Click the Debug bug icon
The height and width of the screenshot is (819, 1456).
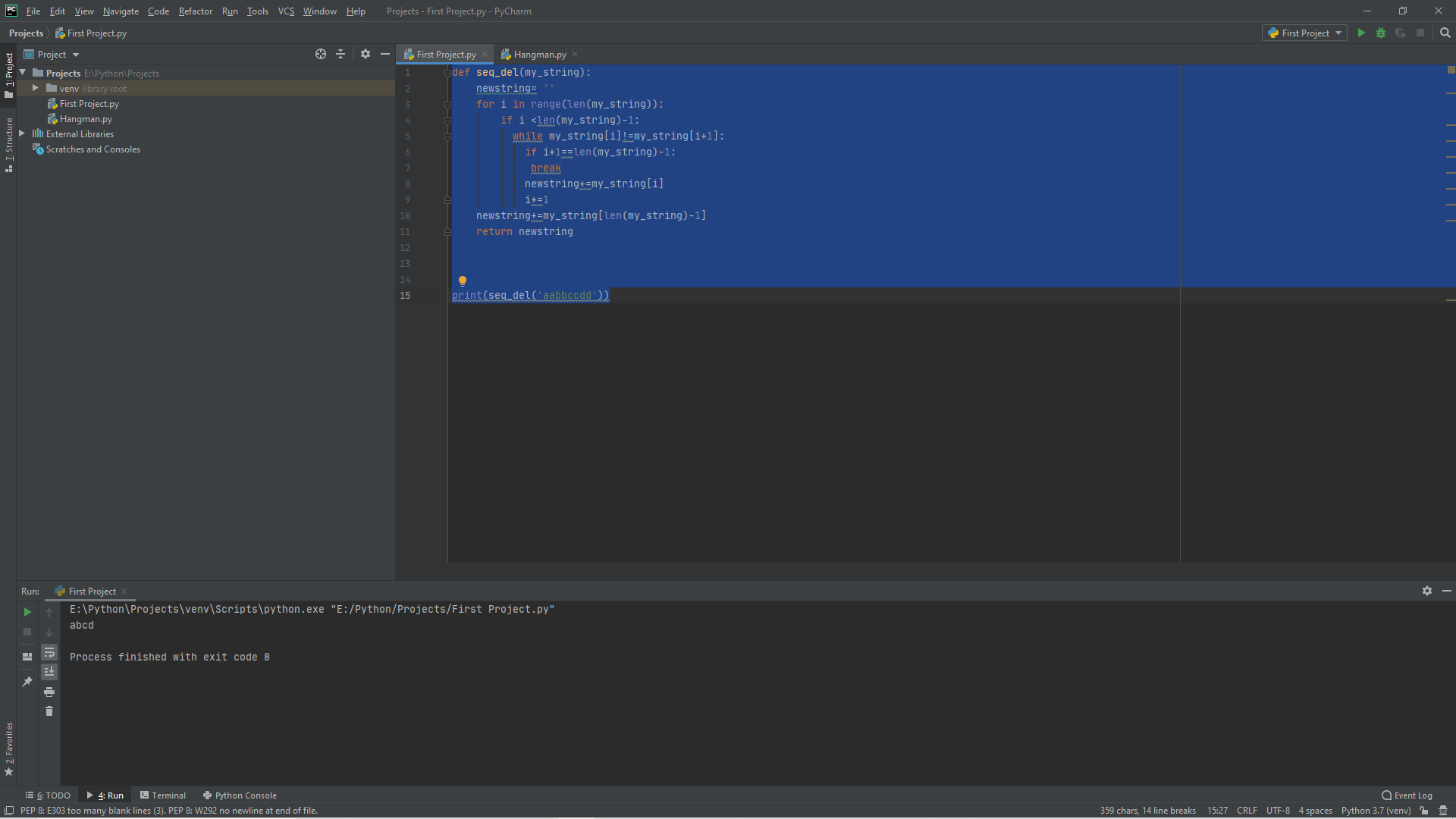coord(1381,33)
